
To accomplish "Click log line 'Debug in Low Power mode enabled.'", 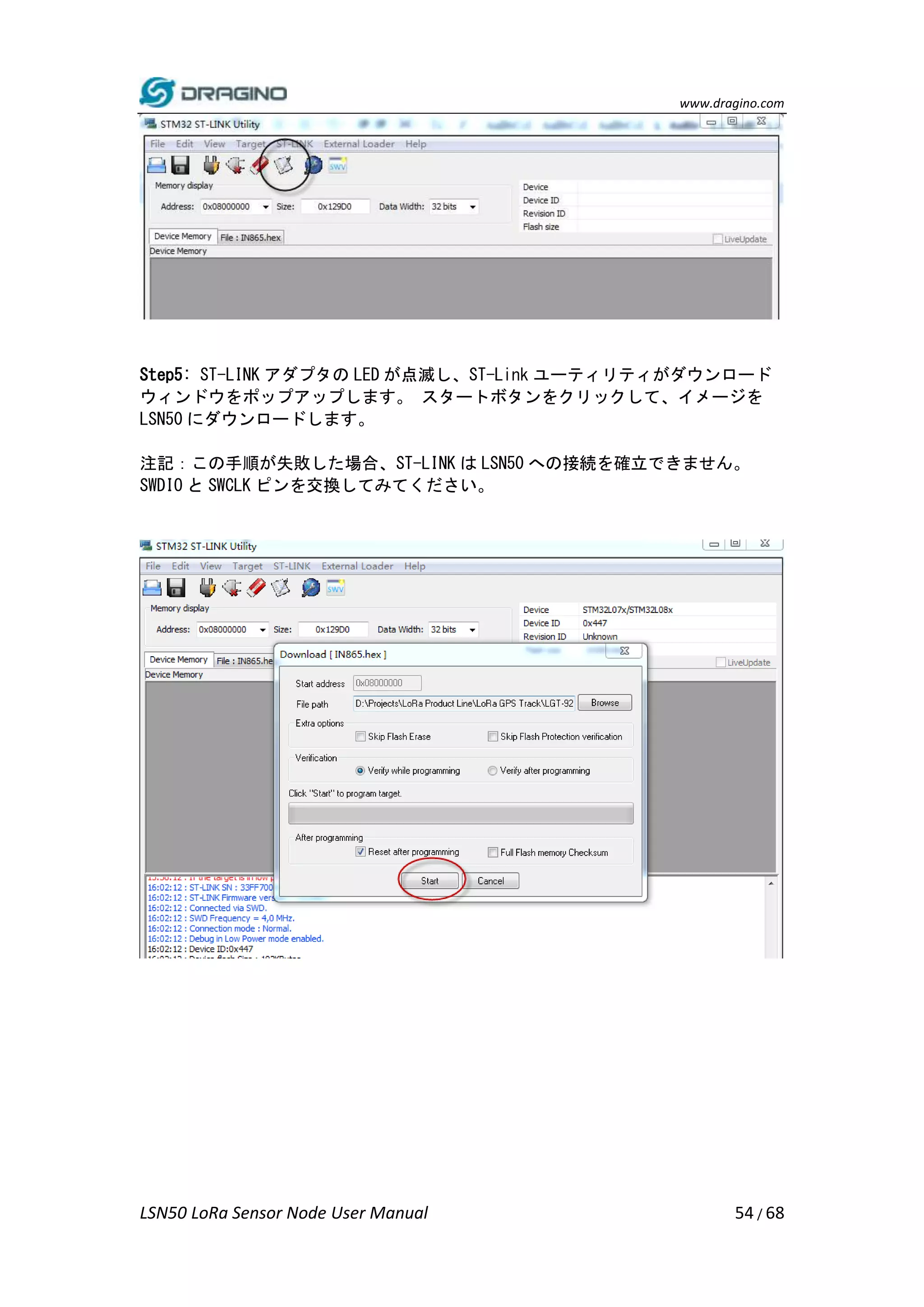I will click(235, 939).
